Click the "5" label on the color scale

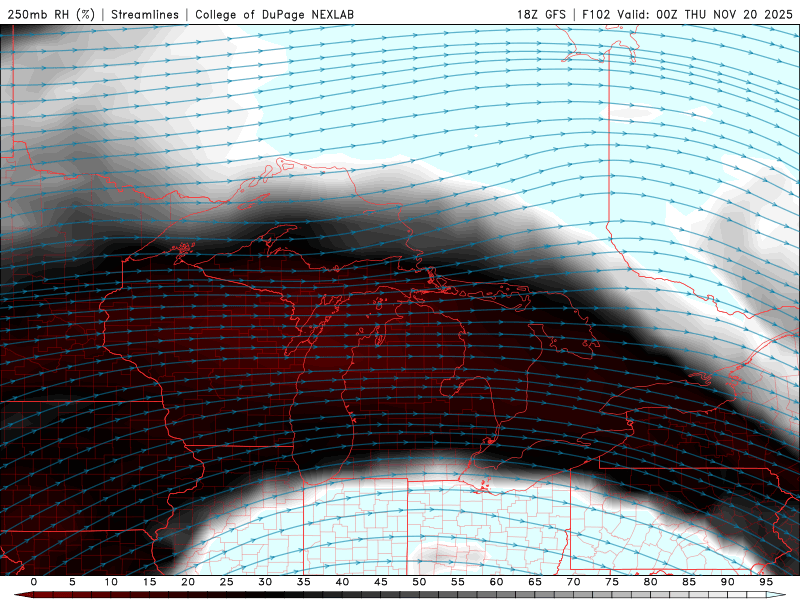pos(72,582)
